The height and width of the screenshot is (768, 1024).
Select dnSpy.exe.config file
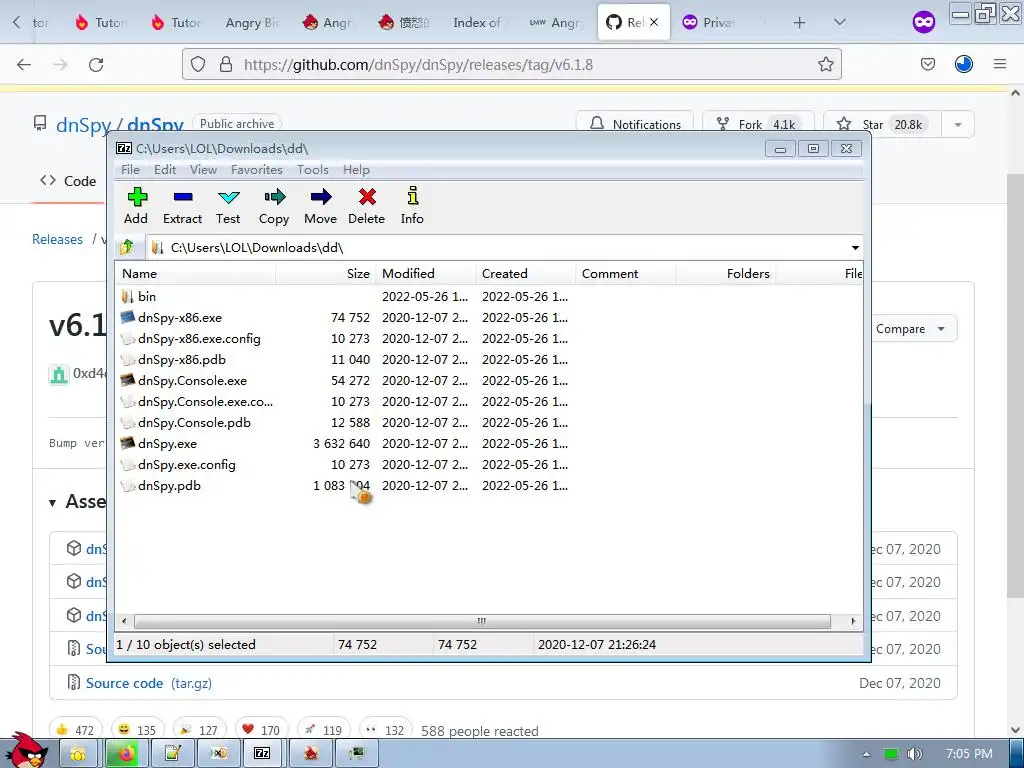[x=178, y=464]
